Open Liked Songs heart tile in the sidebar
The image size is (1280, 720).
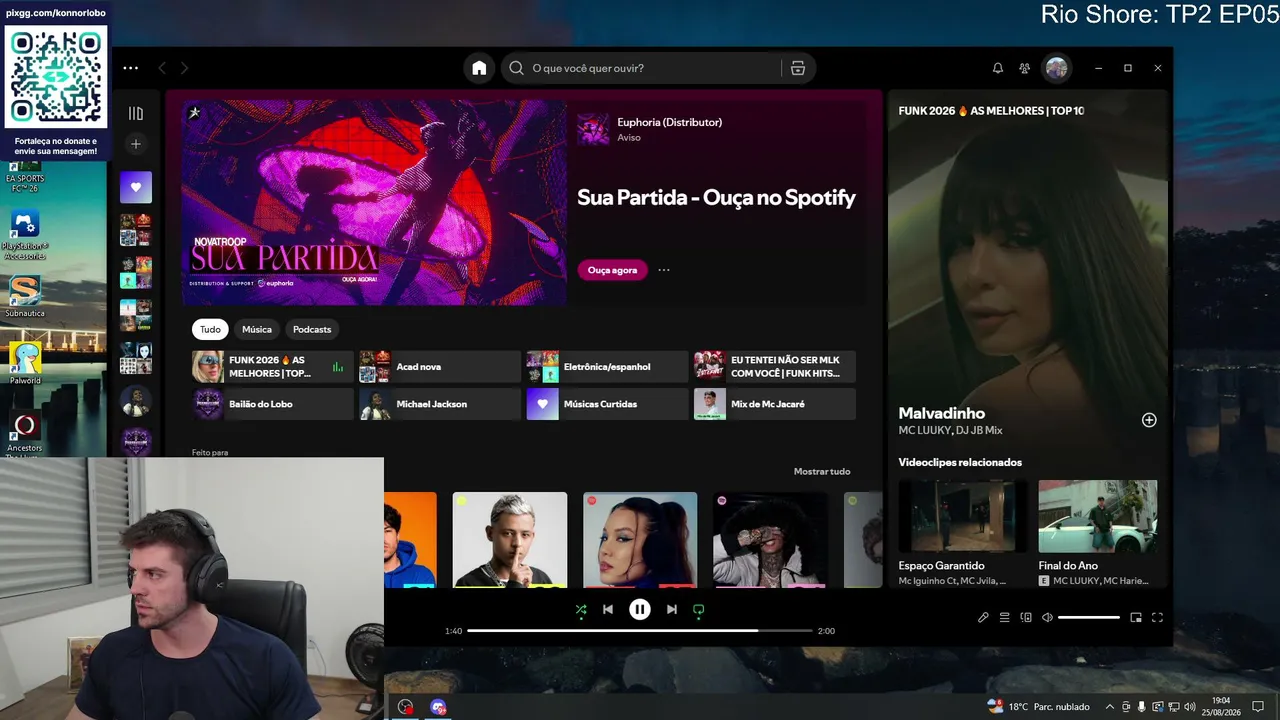click(136, 187)
